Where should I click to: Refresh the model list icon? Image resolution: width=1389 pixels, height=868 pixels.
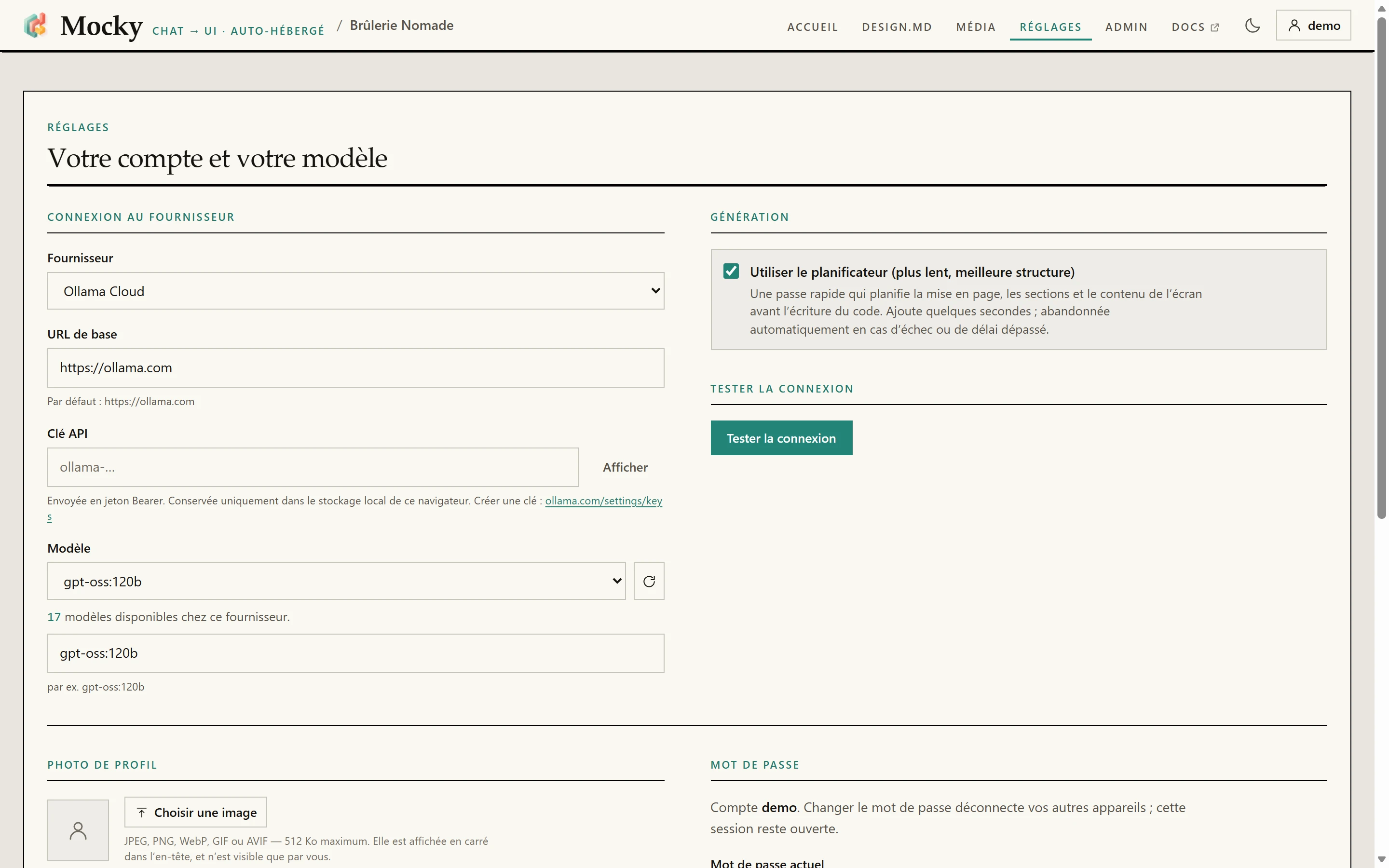point(649,582)
